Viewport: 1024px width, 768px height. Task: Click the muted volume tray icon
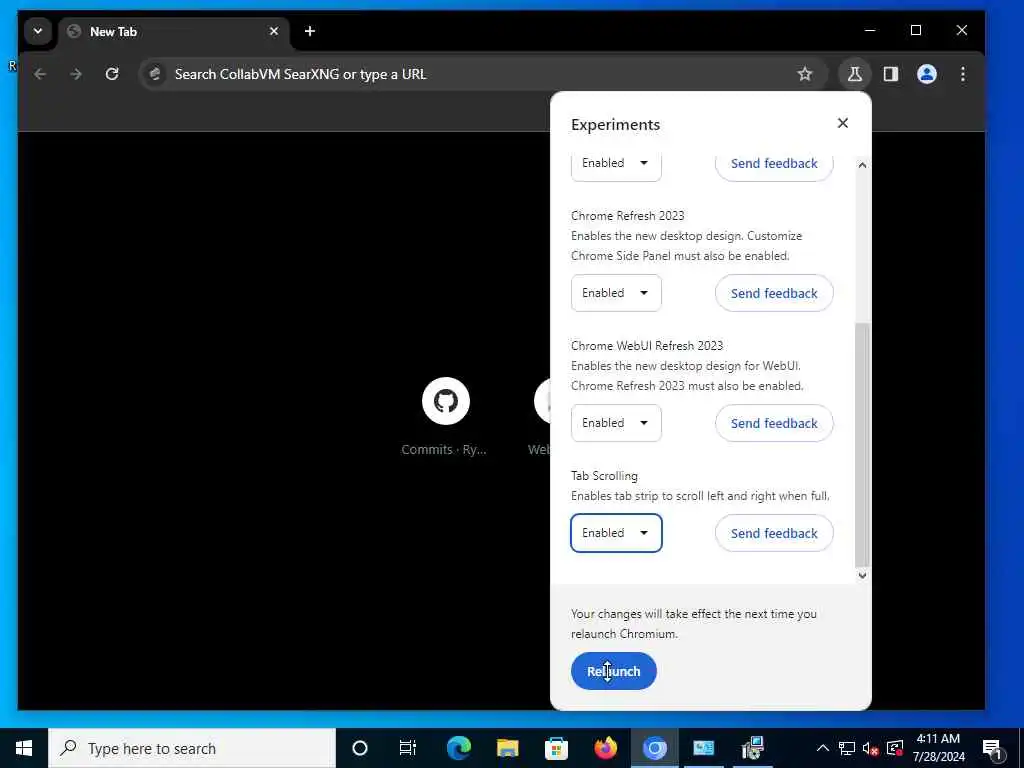[870, 748]
